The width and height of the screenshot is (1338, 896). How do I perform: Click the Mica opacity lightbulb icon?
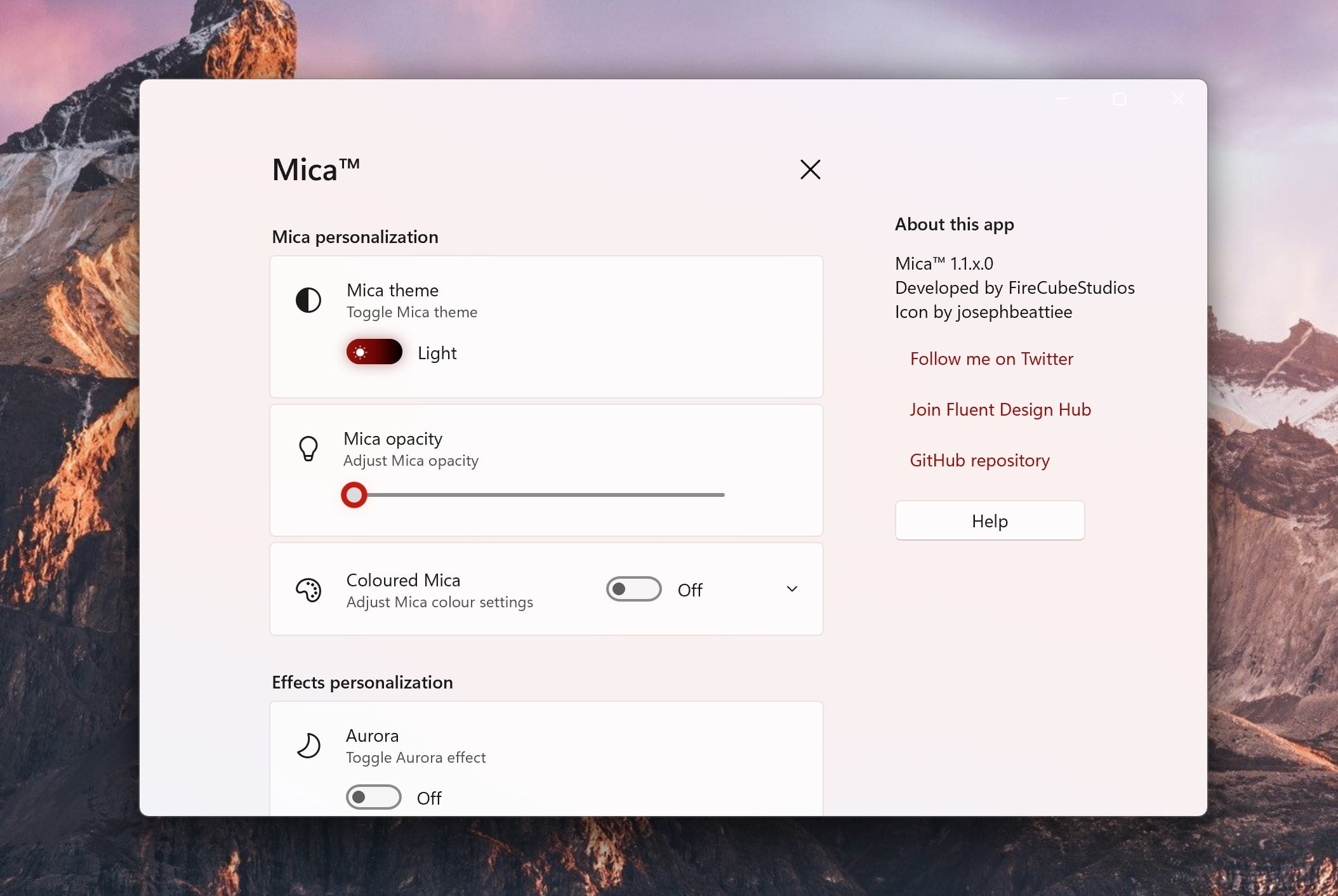tap(308, 449)
